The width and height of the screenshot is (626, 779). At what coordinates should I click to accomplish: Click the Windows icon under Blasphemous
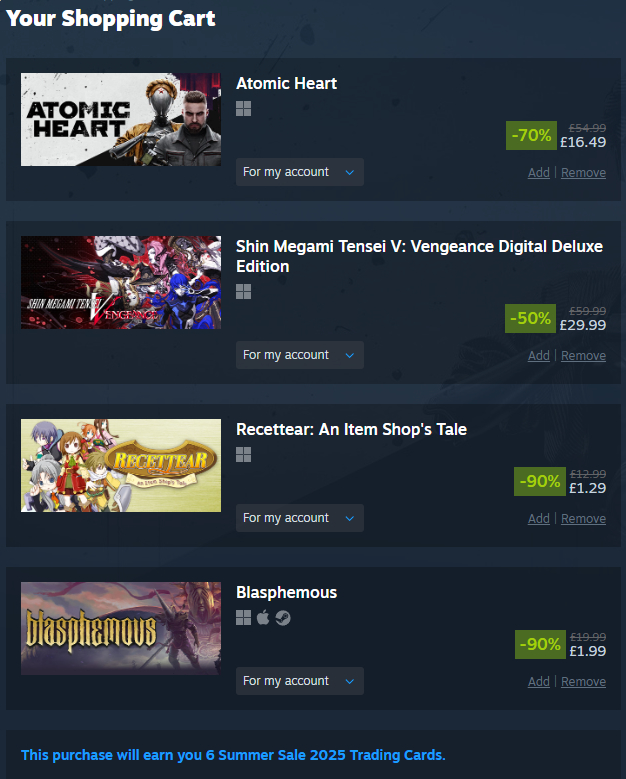coord(243,618)
